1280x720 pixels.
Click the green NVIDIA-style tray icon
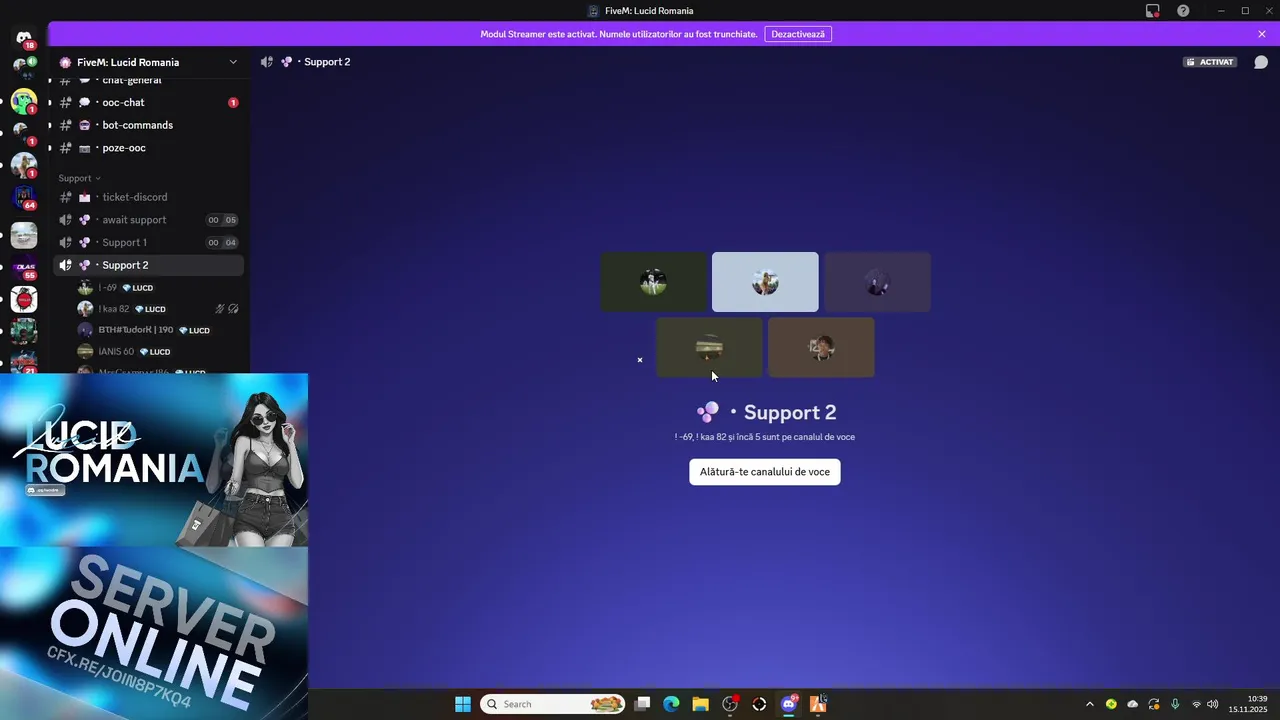[x=1111, y=704]
